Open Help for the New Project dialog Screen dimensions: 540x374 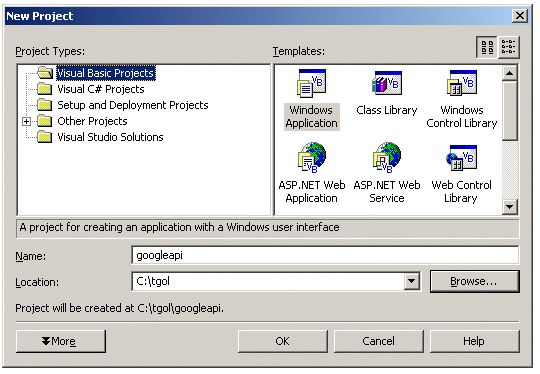474,341
